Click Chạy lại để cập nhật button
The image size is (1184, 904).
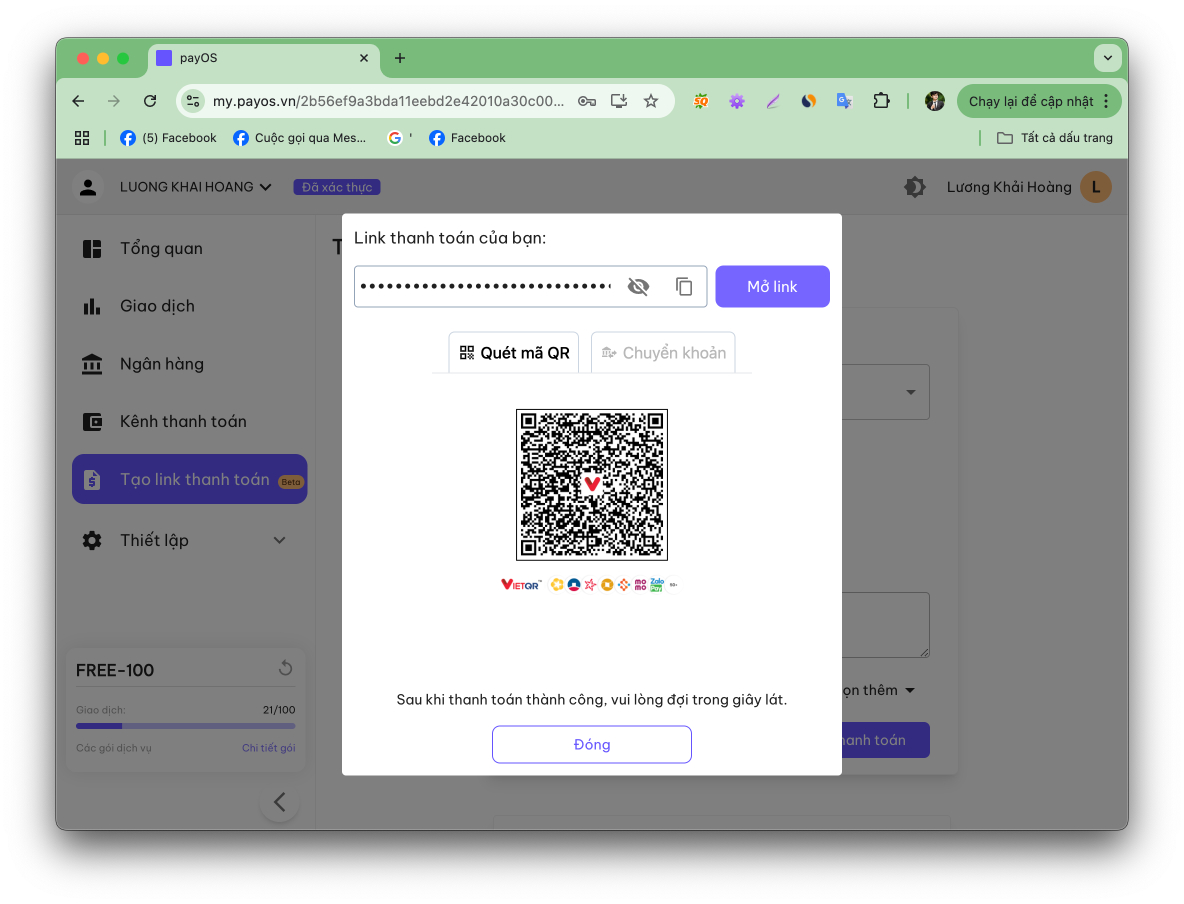tap(1031, 101)
